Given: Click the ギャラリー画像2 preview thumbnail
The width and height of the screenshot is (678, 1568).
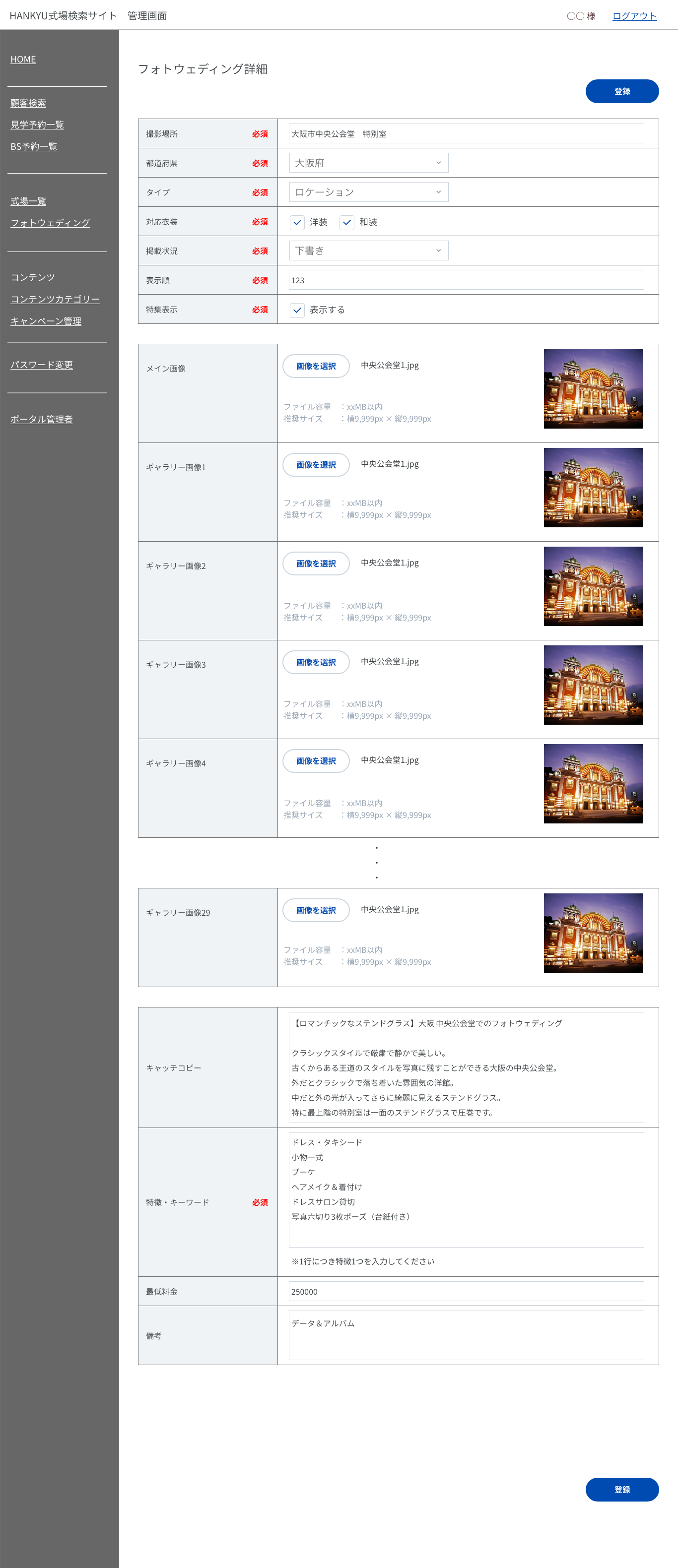Looking at the screenshot, I should (593, 586).
